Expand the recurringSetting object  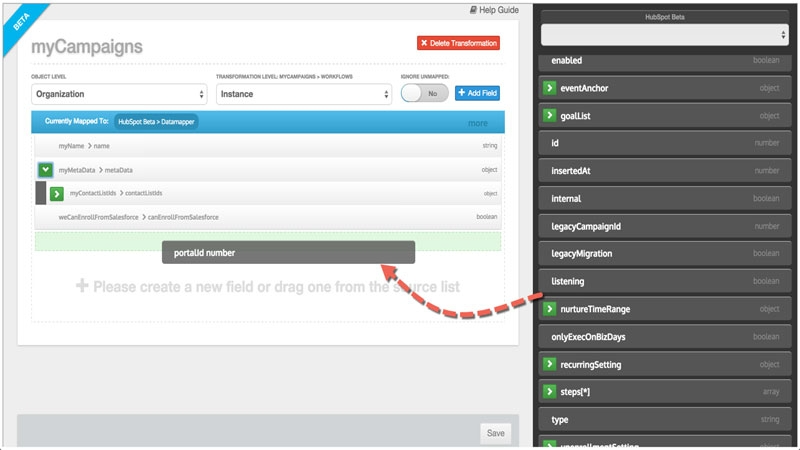tap(549, 364)
